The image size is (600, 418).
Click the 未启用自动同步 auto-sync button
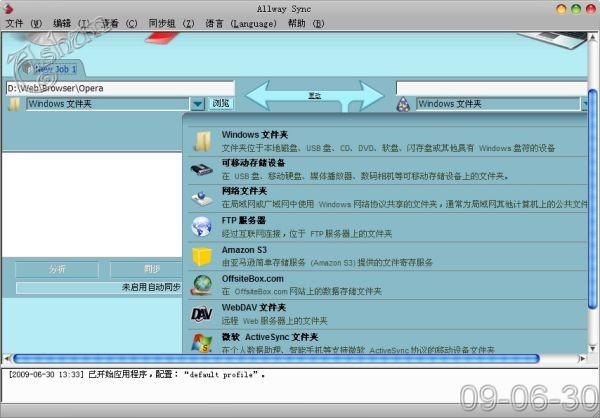coord(99,287)
